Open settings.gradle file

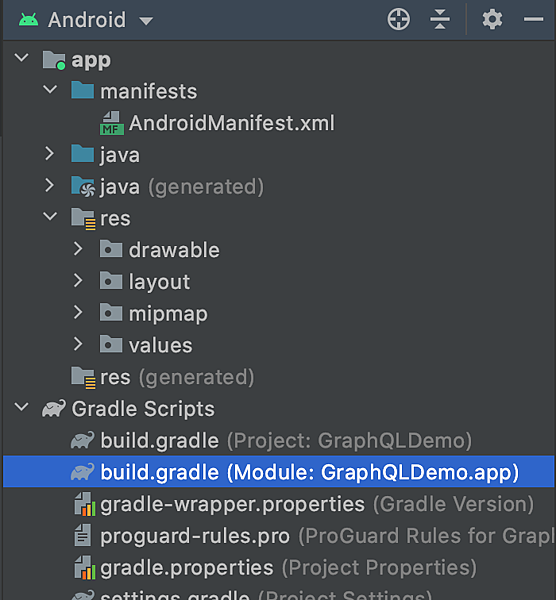(266, 595)
